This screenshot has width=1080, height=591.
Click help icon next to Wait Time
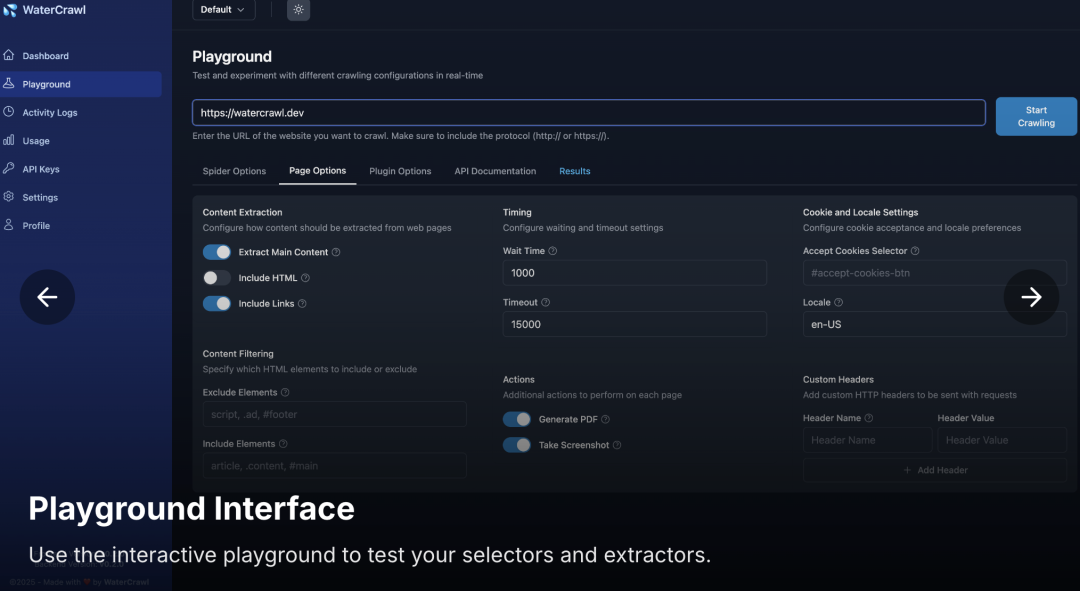pyautogui.click(x=552, y=251)
